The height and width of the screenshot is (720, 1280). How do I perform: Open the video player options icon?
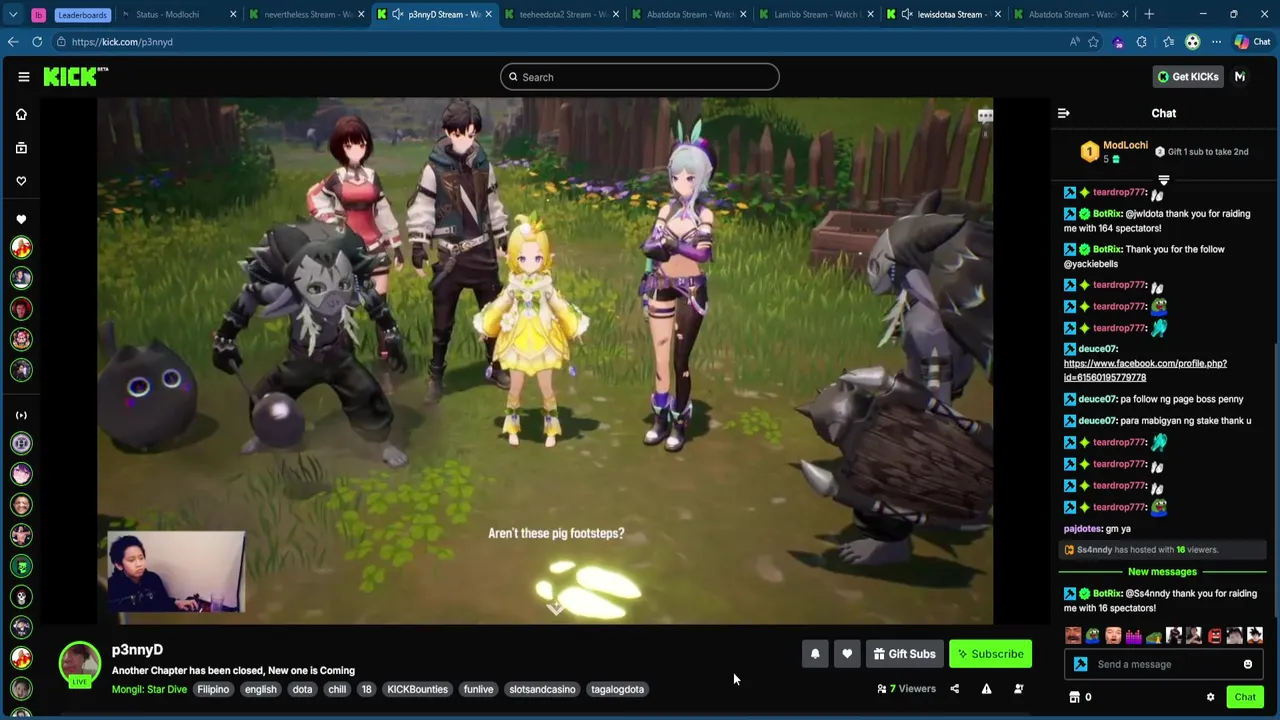[x=985, y=116]
